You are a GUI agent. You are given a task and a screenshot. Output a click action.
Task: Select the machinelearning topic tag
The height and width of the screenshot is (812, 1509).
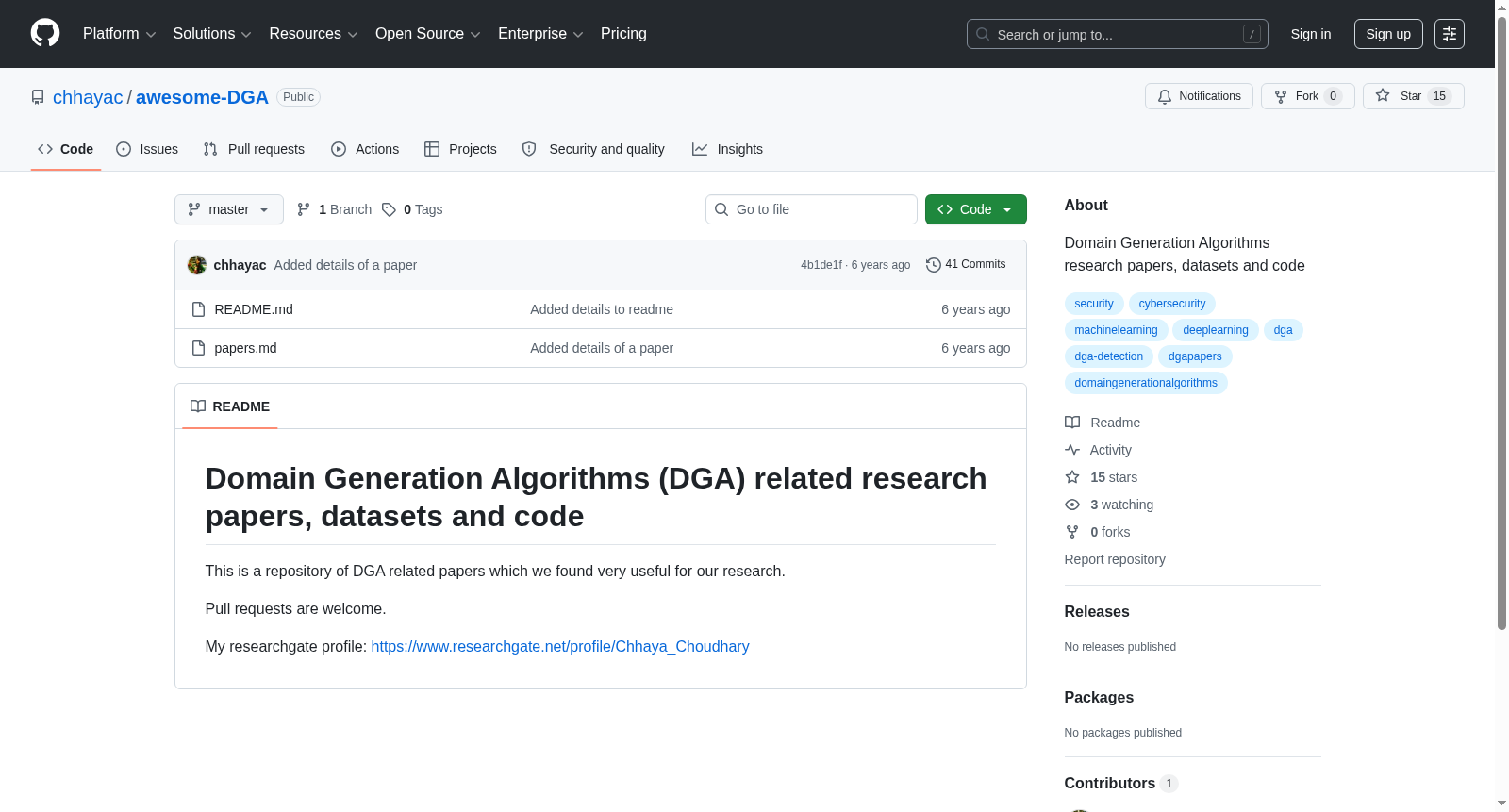point(1116,330)
